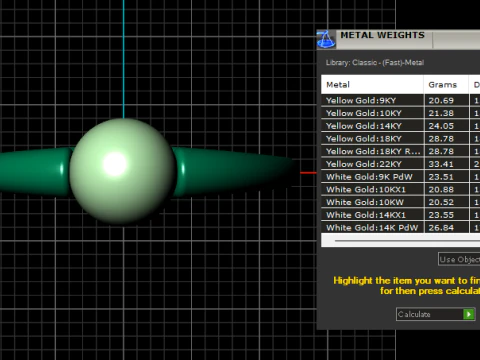Select the Yellow Gold:9KY row
The image size is (480, 360).
(x=400, y=100)
